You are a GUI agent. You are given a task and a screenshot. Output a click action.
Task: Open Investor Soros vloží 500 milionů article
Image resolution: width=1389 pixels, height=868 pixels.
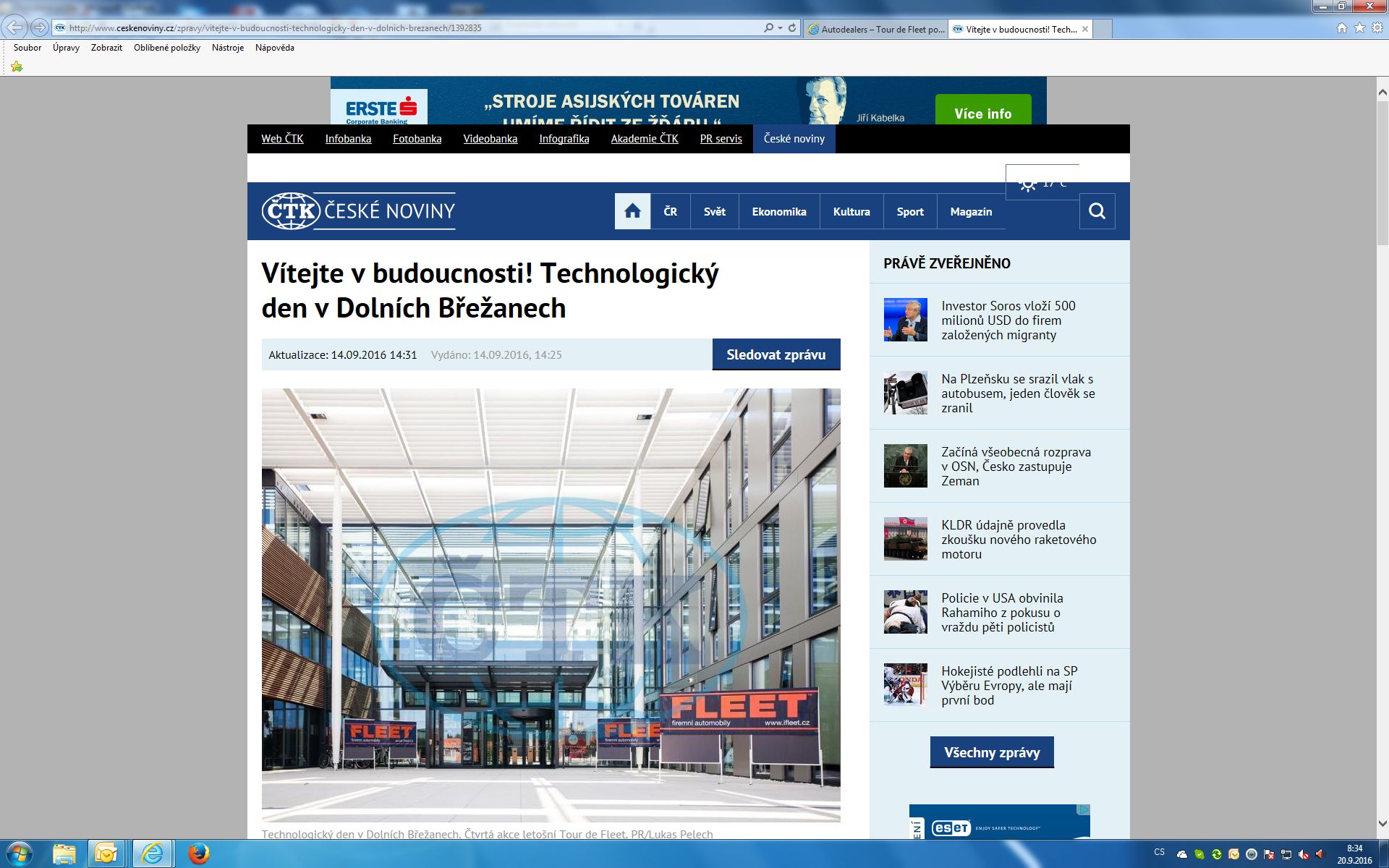1008,320
